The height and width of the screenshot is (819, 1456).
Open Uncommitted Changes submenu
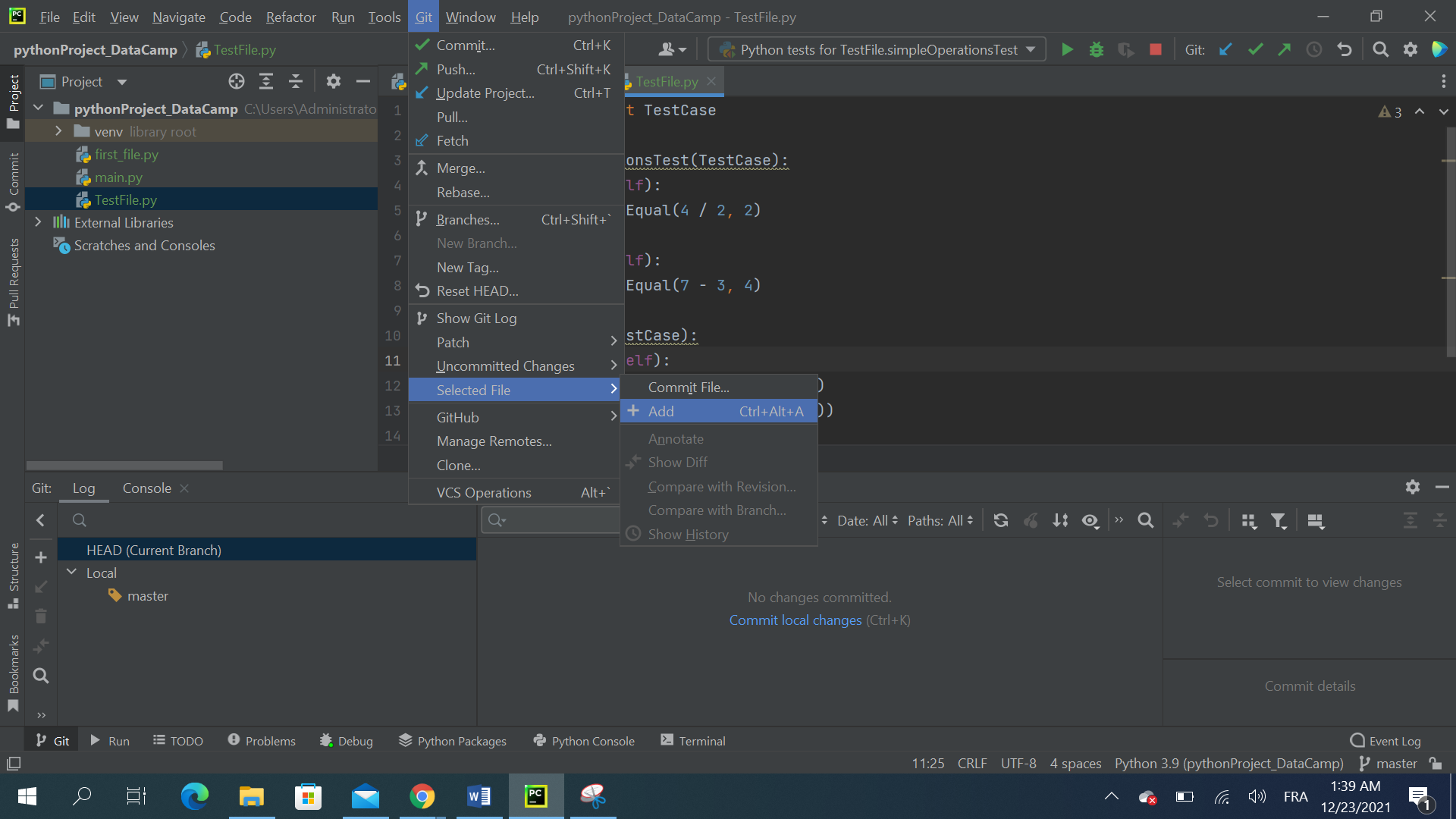(x=516, y=366)
